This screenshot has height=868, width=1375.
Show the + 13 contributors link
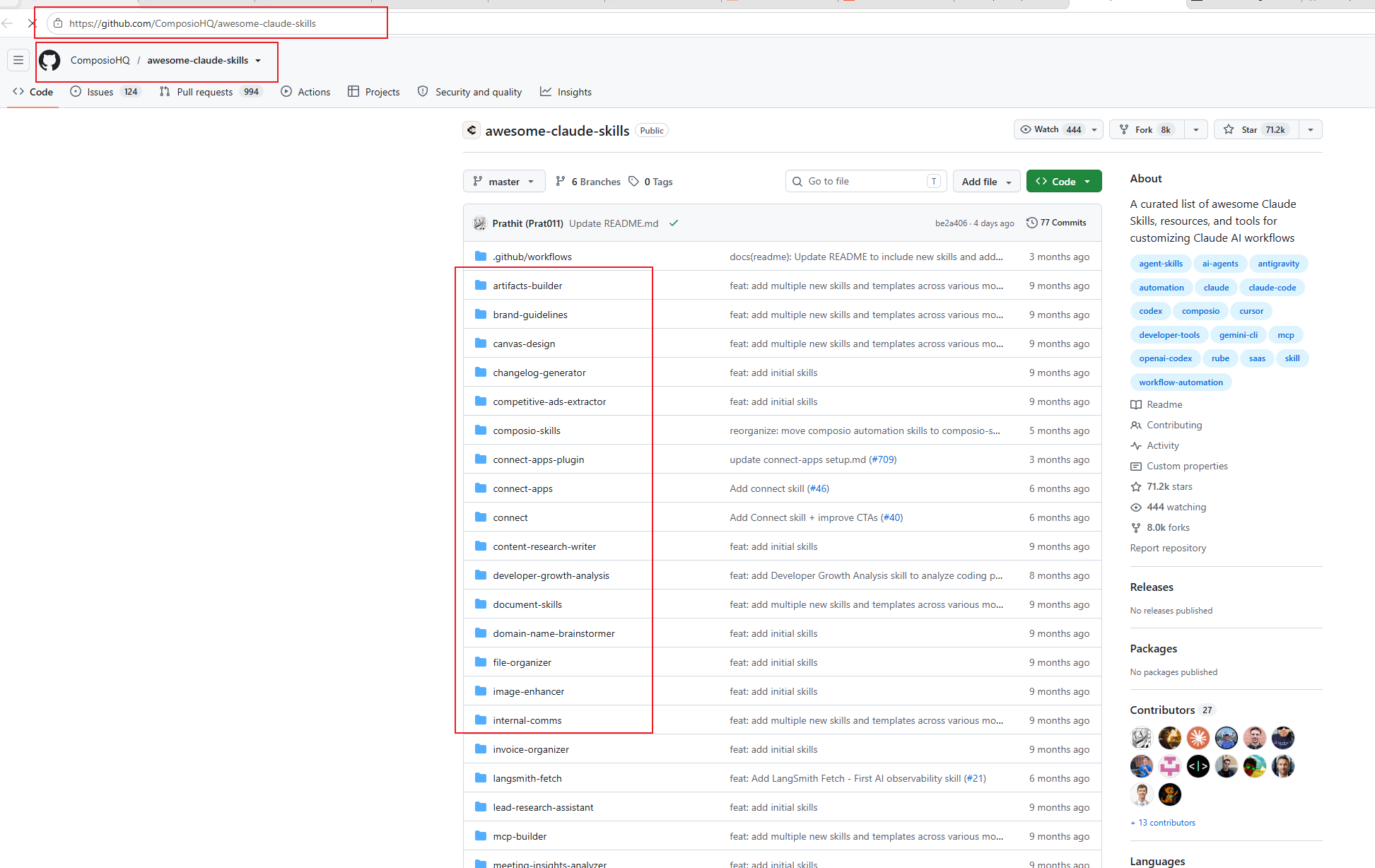coord(1163,823)
